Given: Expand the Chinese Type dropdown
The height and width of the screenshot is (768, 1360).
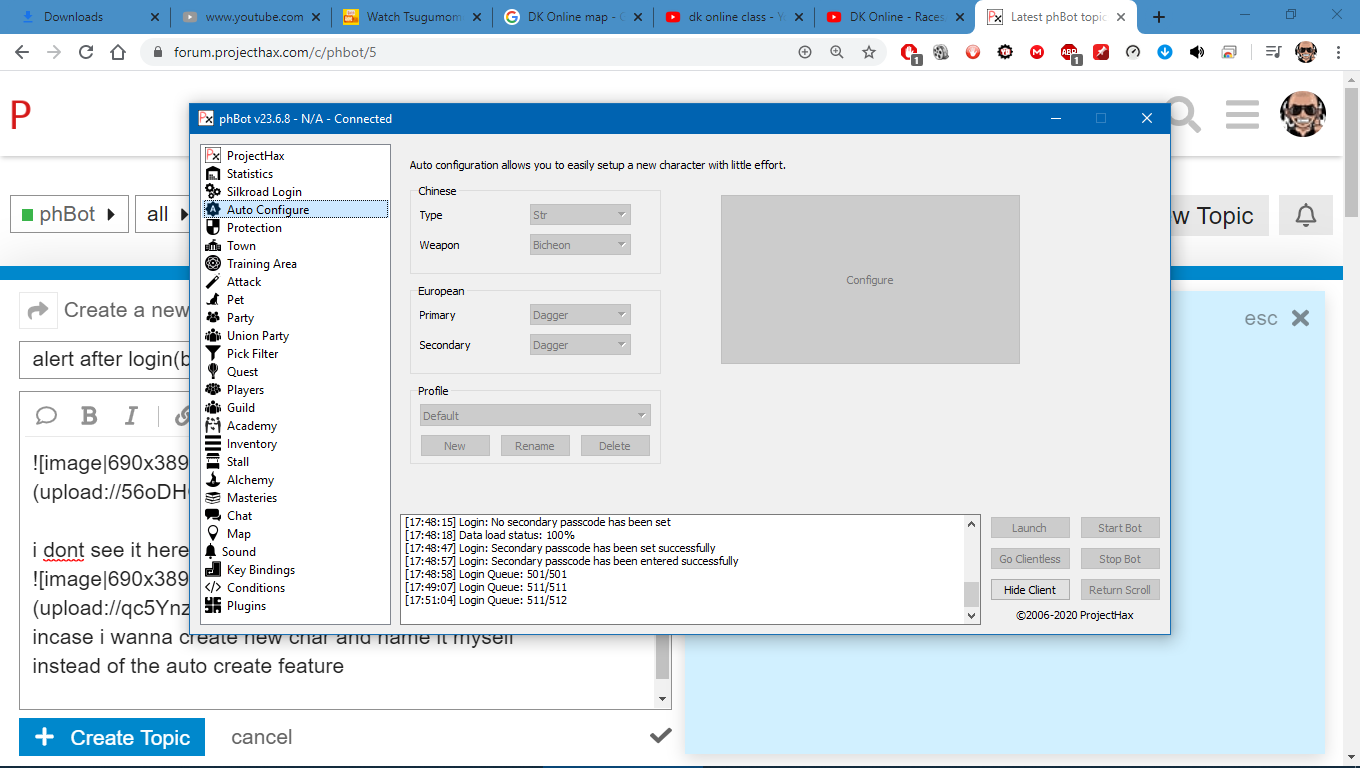Looking at the screenshot, I should (x=580, y=215).
